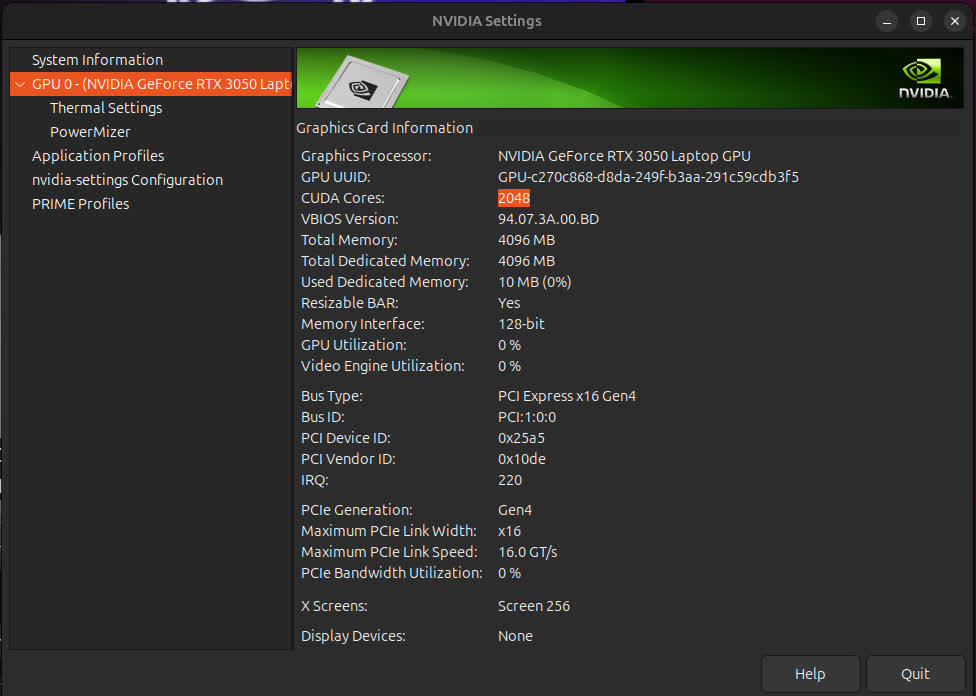This screenshot has width=976, height=696.
Task: Select Application Profiles
Action: click(x=97, y=155)
